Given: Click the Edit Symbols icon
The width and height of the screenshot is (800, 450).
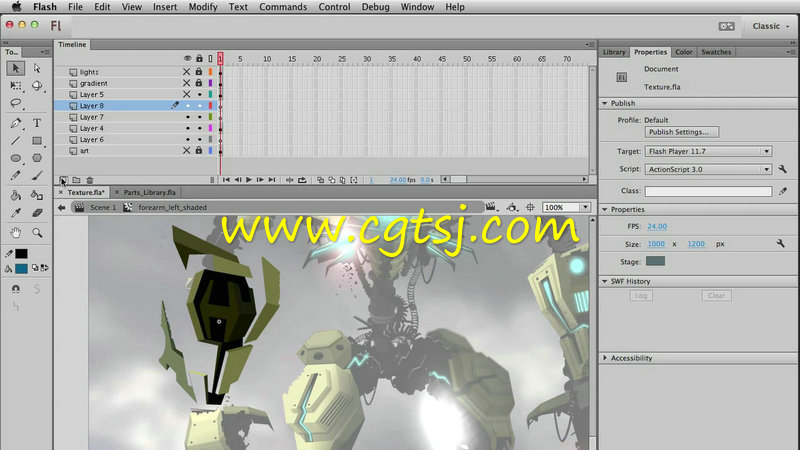Looking at the screenshot, I should point(511,207).
